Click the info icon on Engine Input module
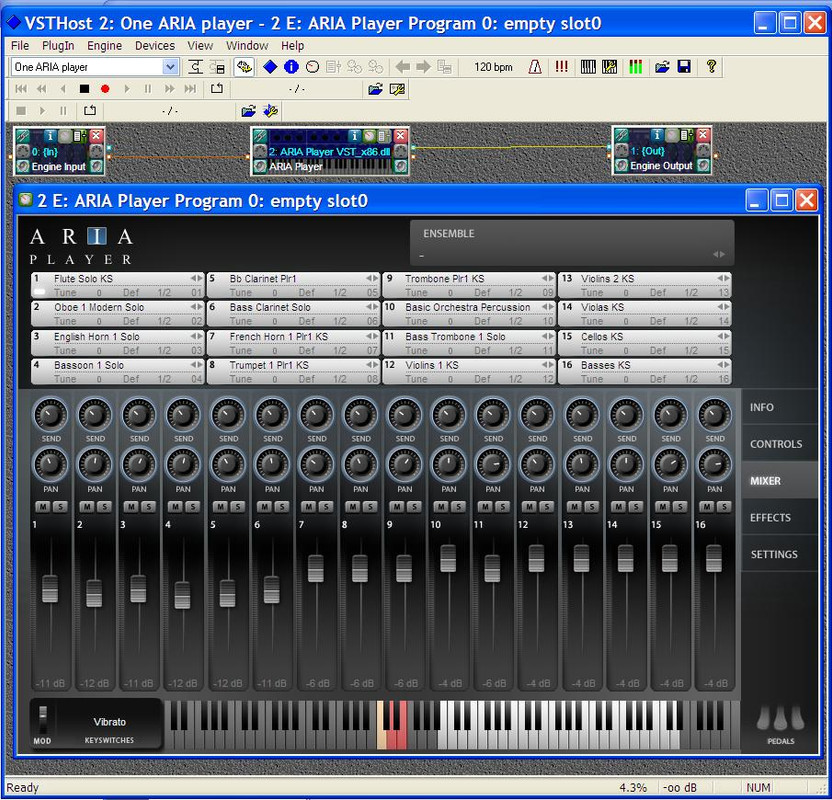 [x=50, y=136]
